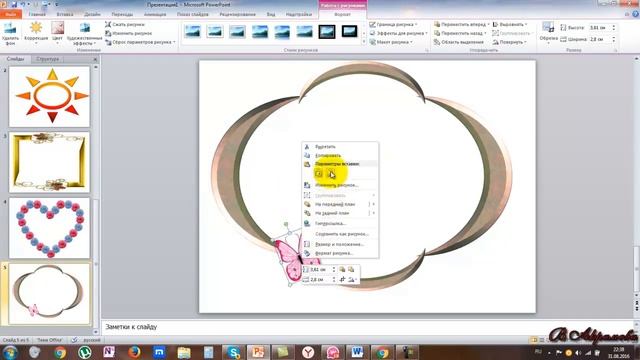Open Picture Effects (Эффекты для рисунка) dropdown
Viewport: 640px width, 360px height.
[398, 33]
